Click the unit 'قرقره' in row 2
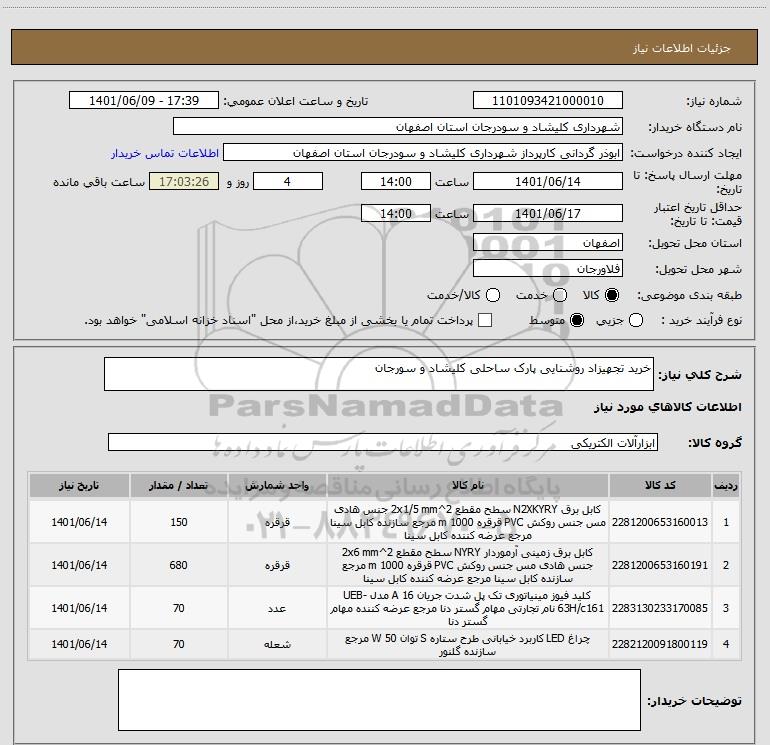 click(x=277, y=565)
